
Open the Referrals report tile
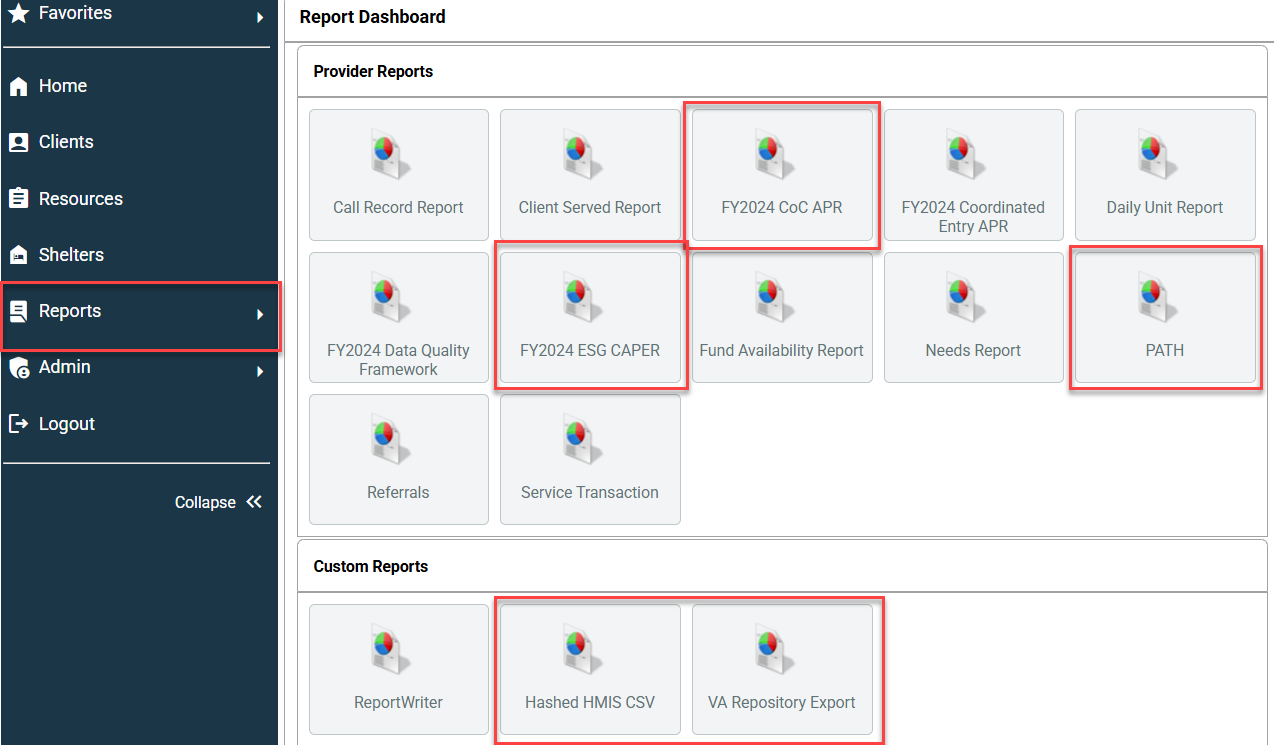pos(398,460)
